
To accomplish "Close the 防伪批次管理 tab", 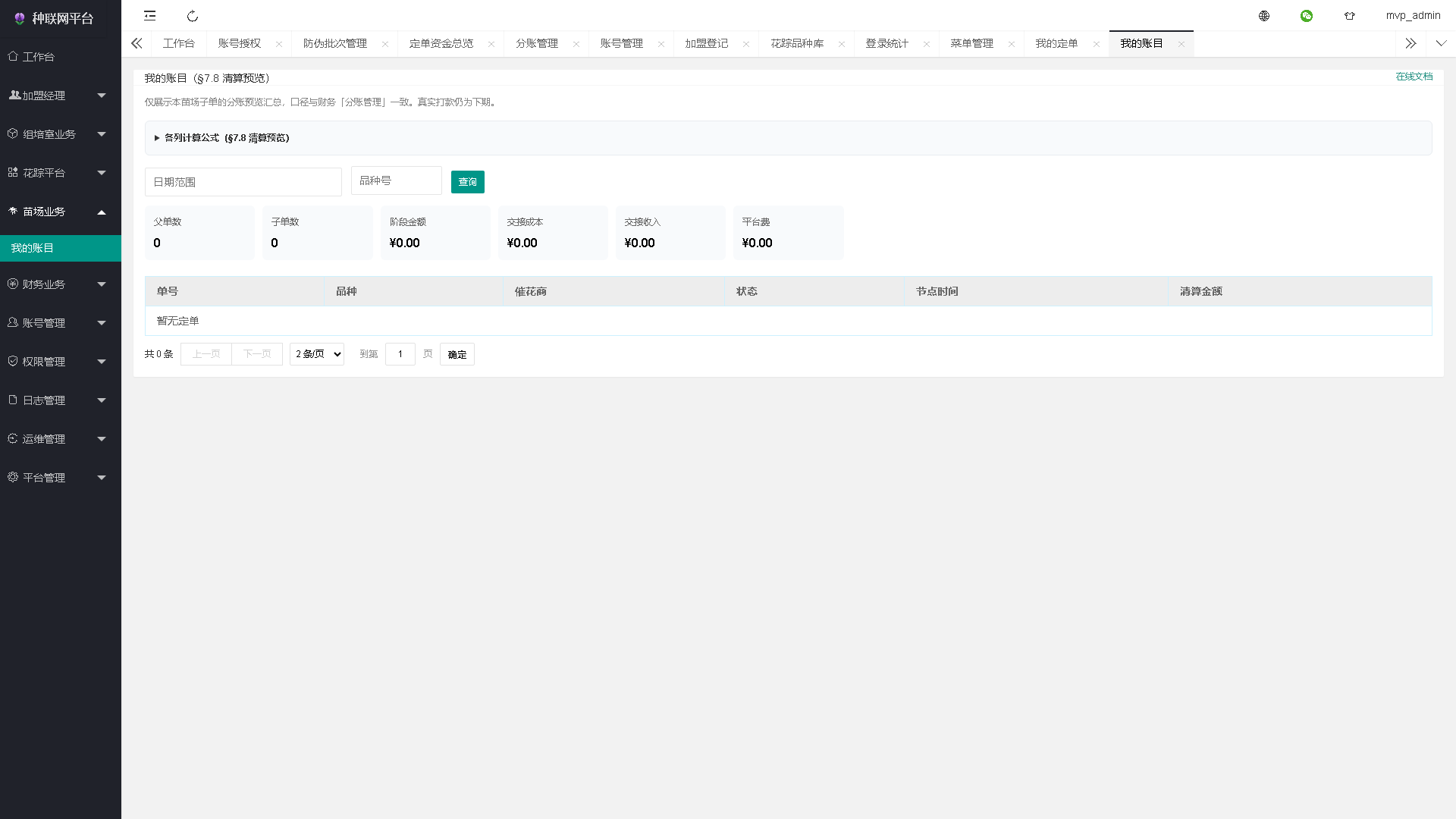I will [x=385, y=44].
